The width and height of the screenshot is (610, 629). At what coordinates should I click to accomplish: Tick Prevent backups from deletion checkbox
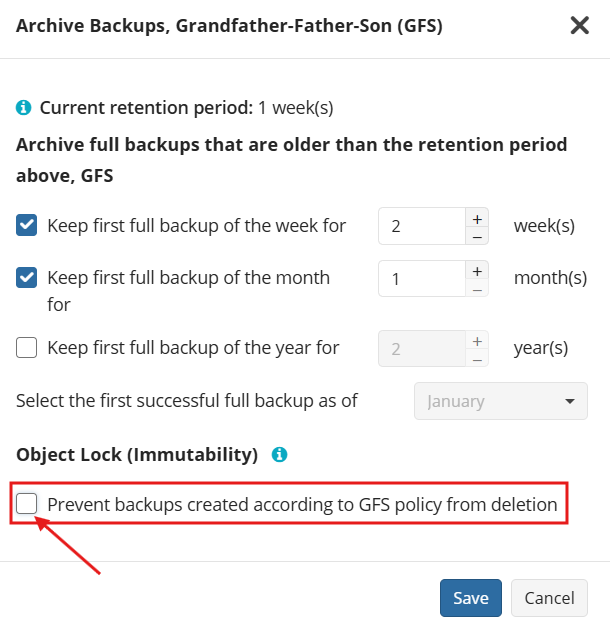[27, 504]
